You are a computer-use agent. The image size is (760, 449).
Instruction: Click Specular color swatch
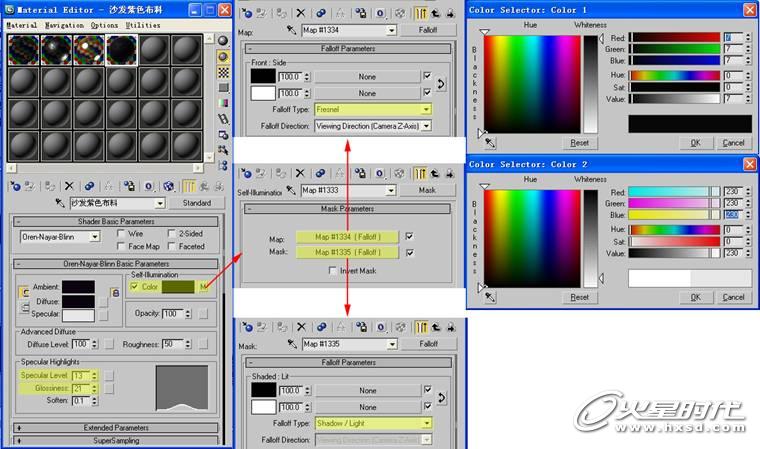tap(78, 314)
